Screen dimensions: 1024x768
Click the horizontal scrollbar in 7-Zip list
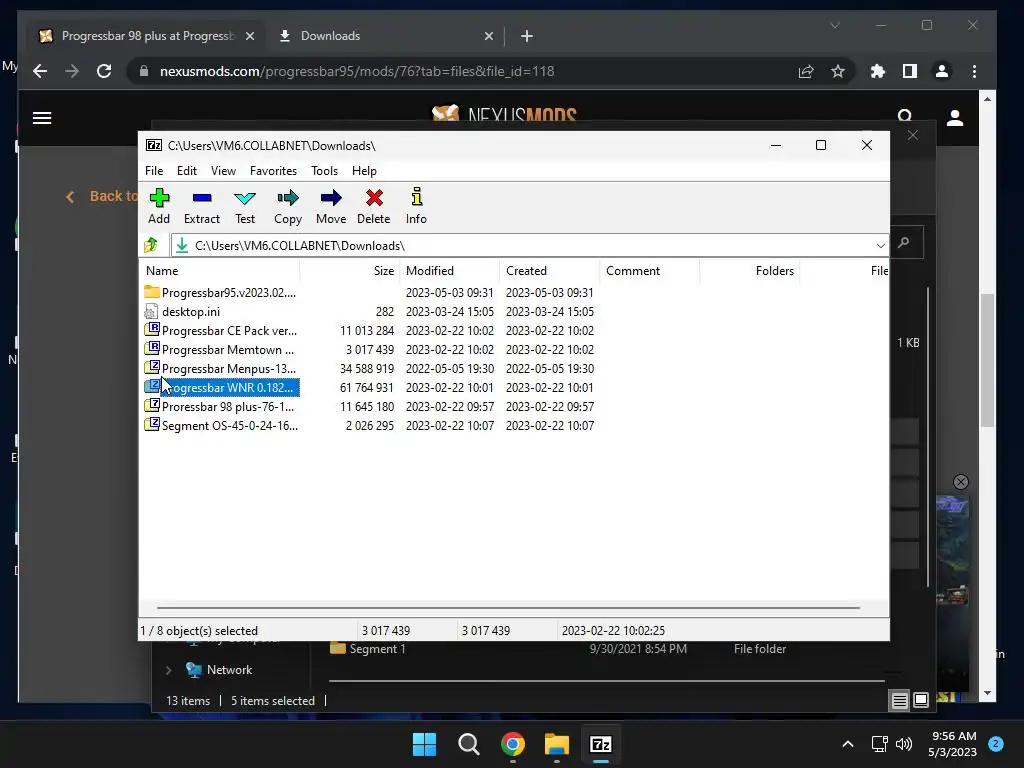click(x=508, y=607)
